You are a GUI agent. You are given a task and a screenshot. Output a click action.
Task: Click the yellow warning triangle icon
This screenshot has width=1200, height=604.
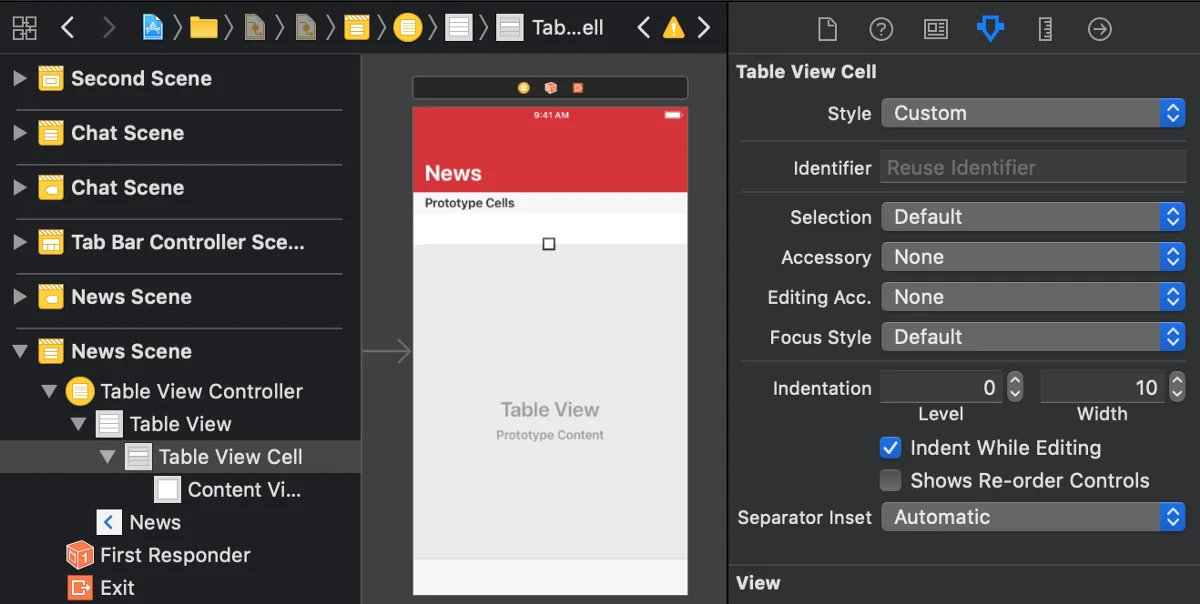pos(674,27)
